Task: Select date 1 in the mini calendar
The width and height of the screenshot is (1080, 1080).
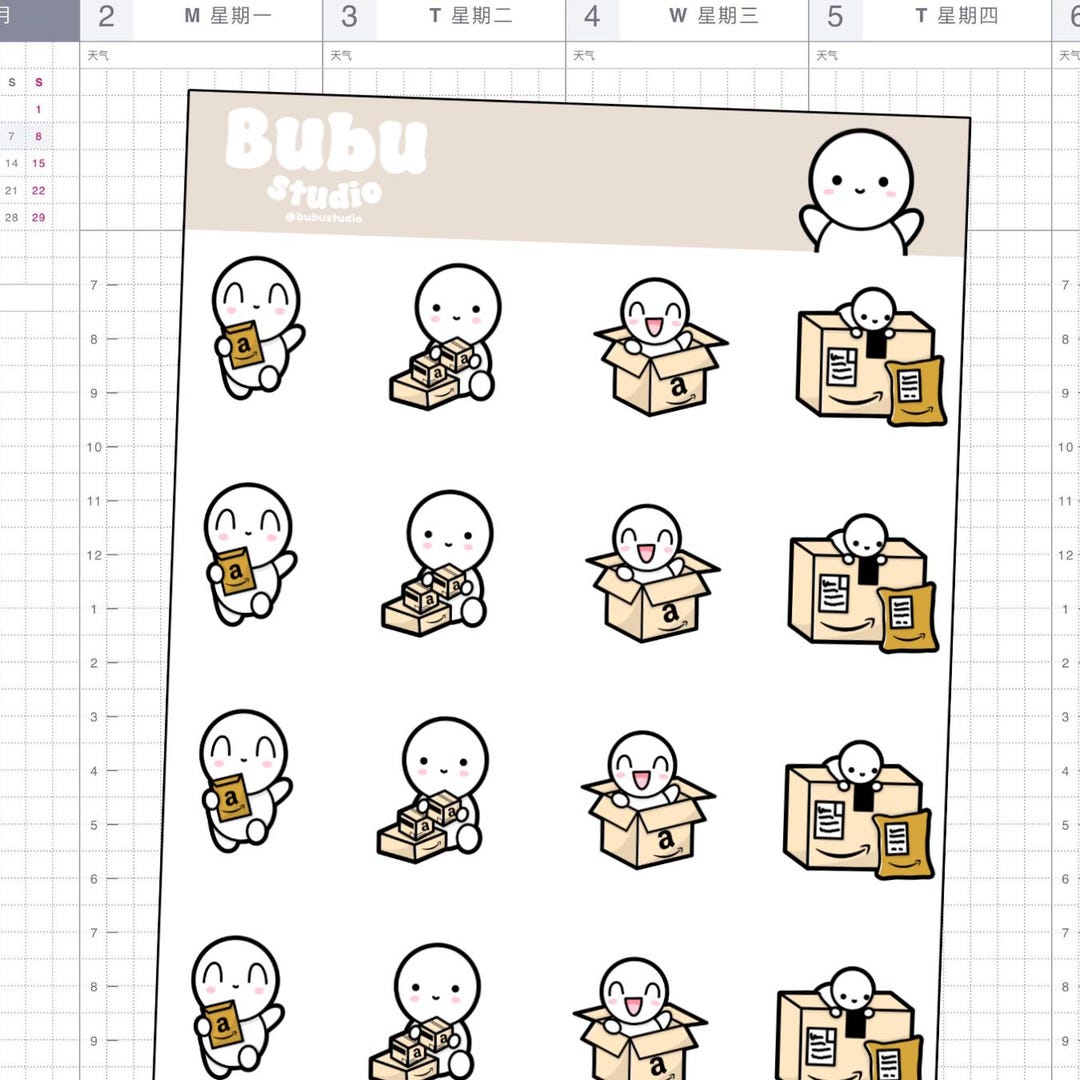Action: pyautogui.click(x=39, y=110)
